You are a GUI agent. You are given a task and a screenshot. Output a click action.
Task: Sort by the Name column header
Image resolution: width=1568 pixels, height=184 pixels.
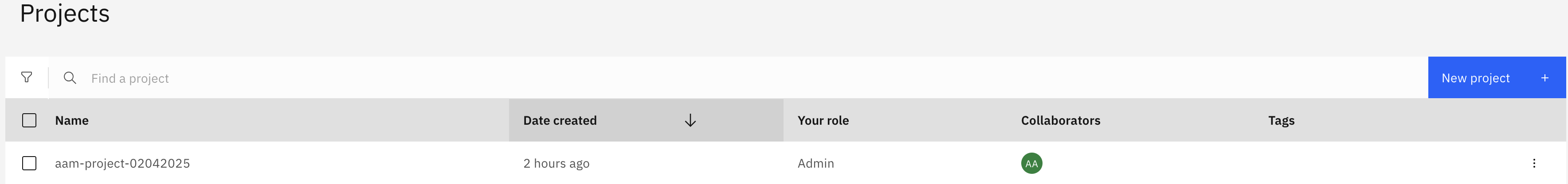click(x=72, y=120)
